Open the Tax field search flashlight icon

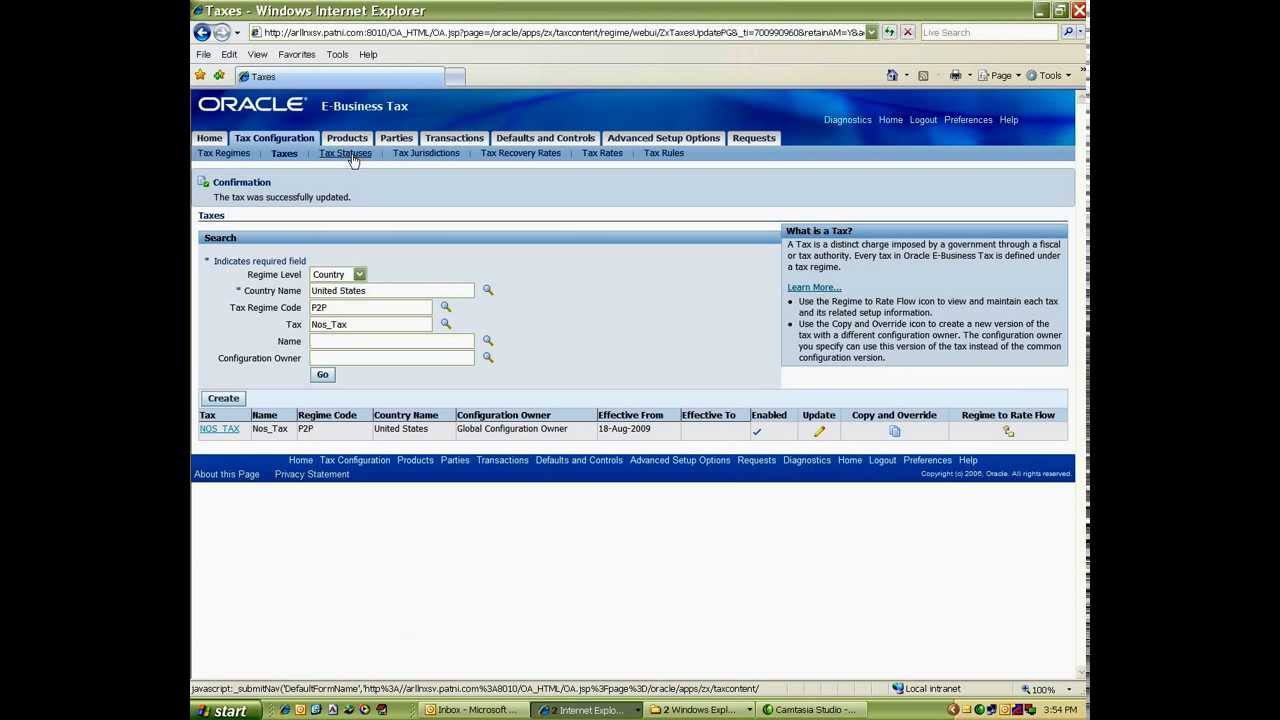(x=446, y=324)
